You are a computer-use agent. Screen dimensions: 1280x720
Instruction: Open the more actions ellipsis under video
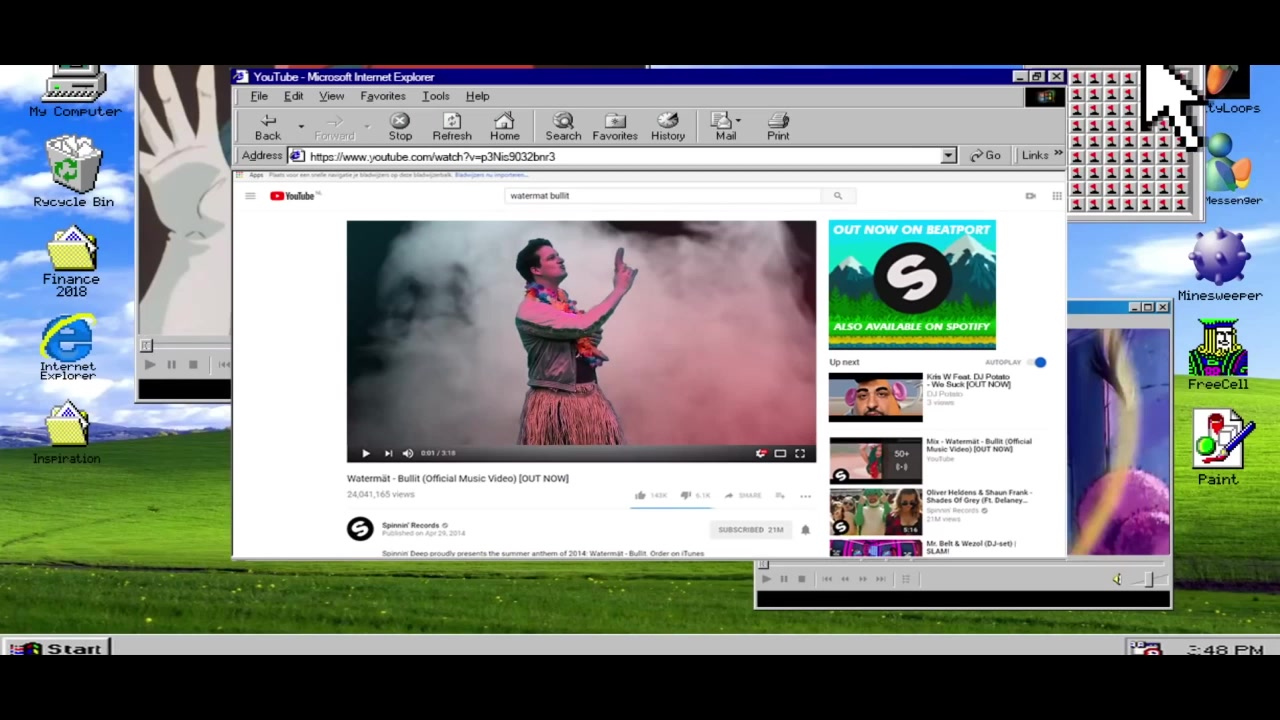tap(805, 496)
